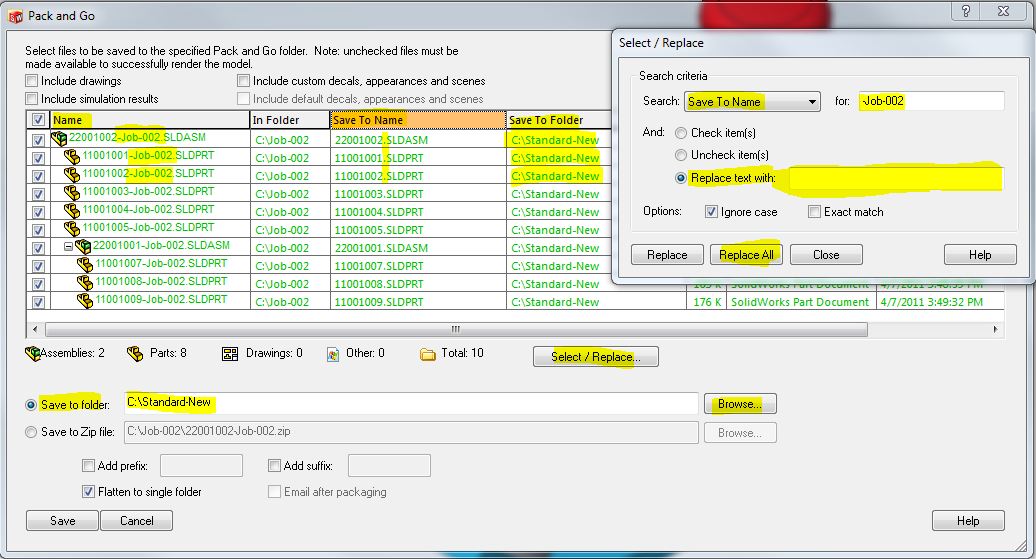Uncheck the row for 11001003-Job-002.SLDPRT
Image resolution: width=1036 pixels, height=559 pixels.
click(x=38, y=194)
